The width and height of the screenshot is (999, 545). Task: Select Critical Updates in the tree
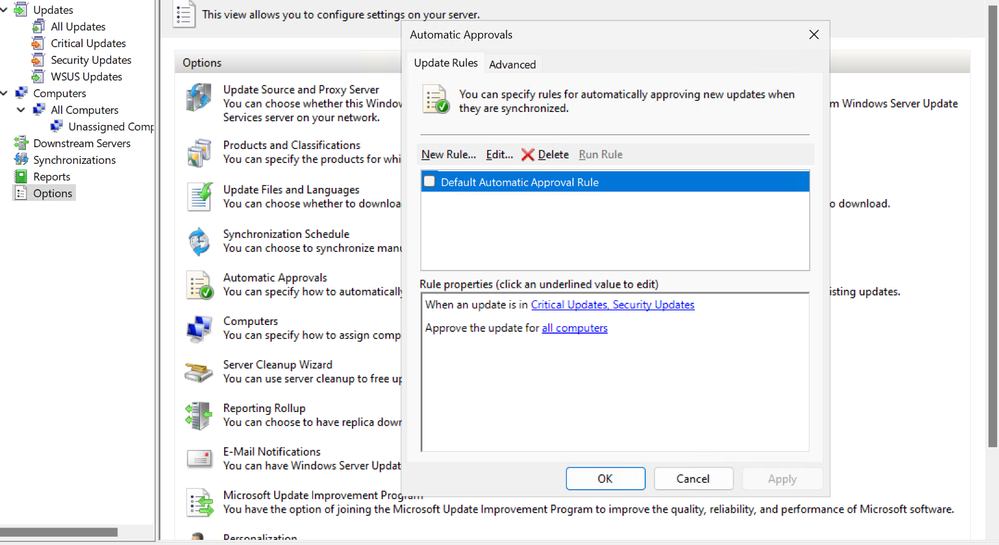88,43
